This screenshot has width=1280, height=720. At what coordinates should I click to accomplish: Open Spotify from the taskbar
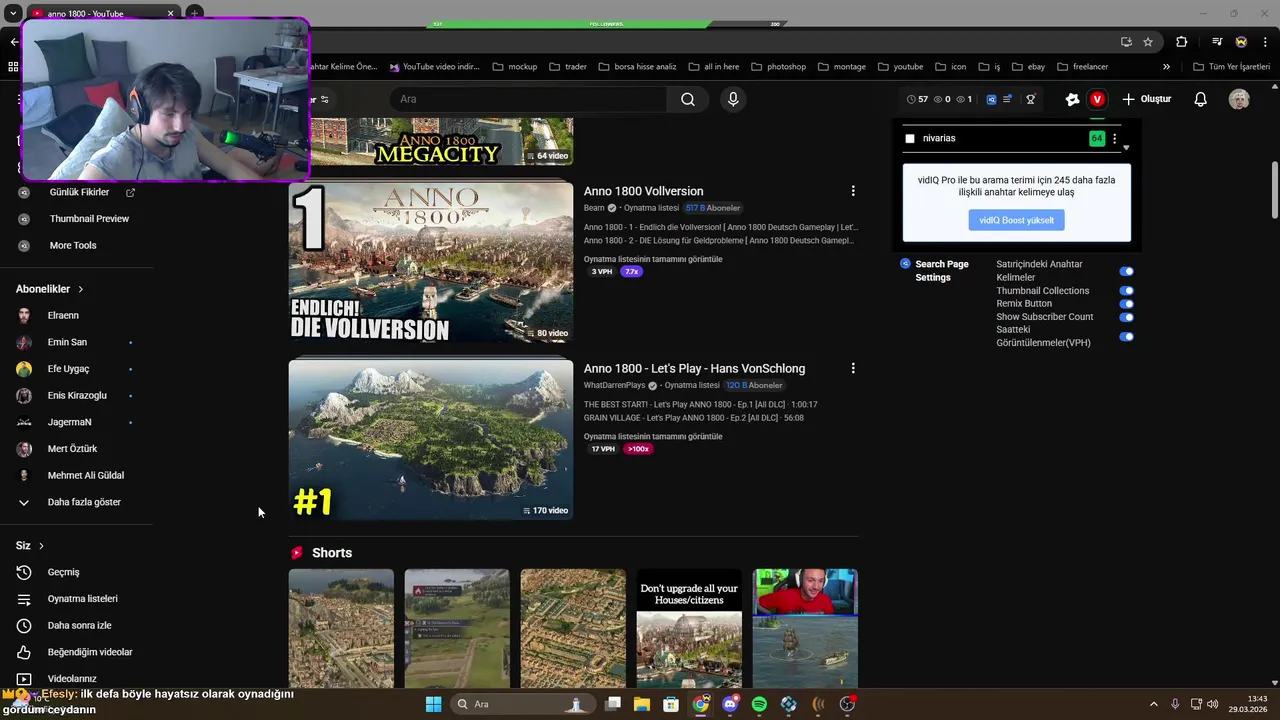click(759, 704)
